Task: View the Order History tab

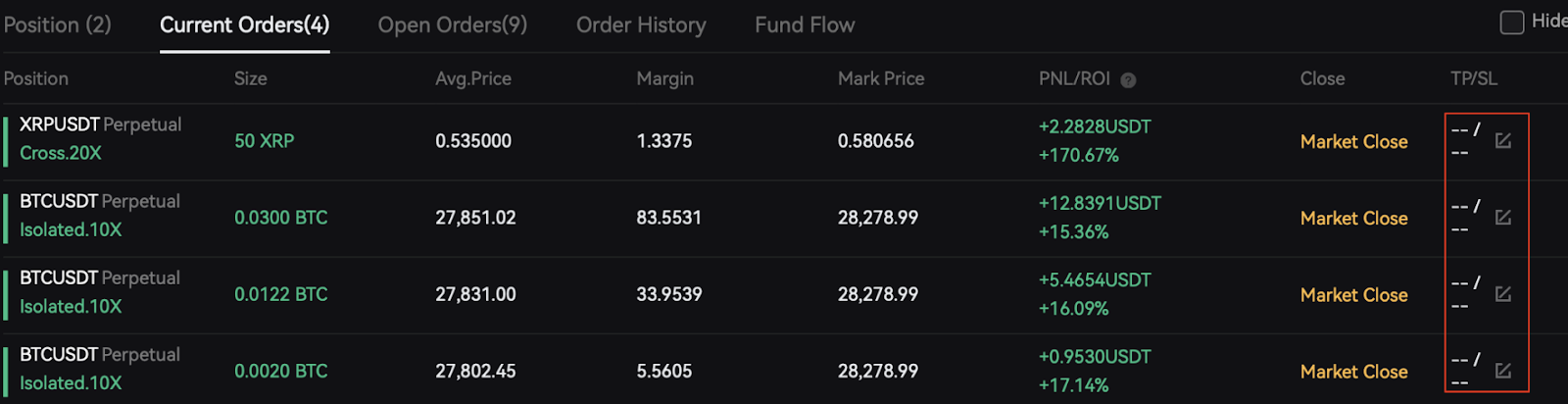Action: tap(641, 25)
